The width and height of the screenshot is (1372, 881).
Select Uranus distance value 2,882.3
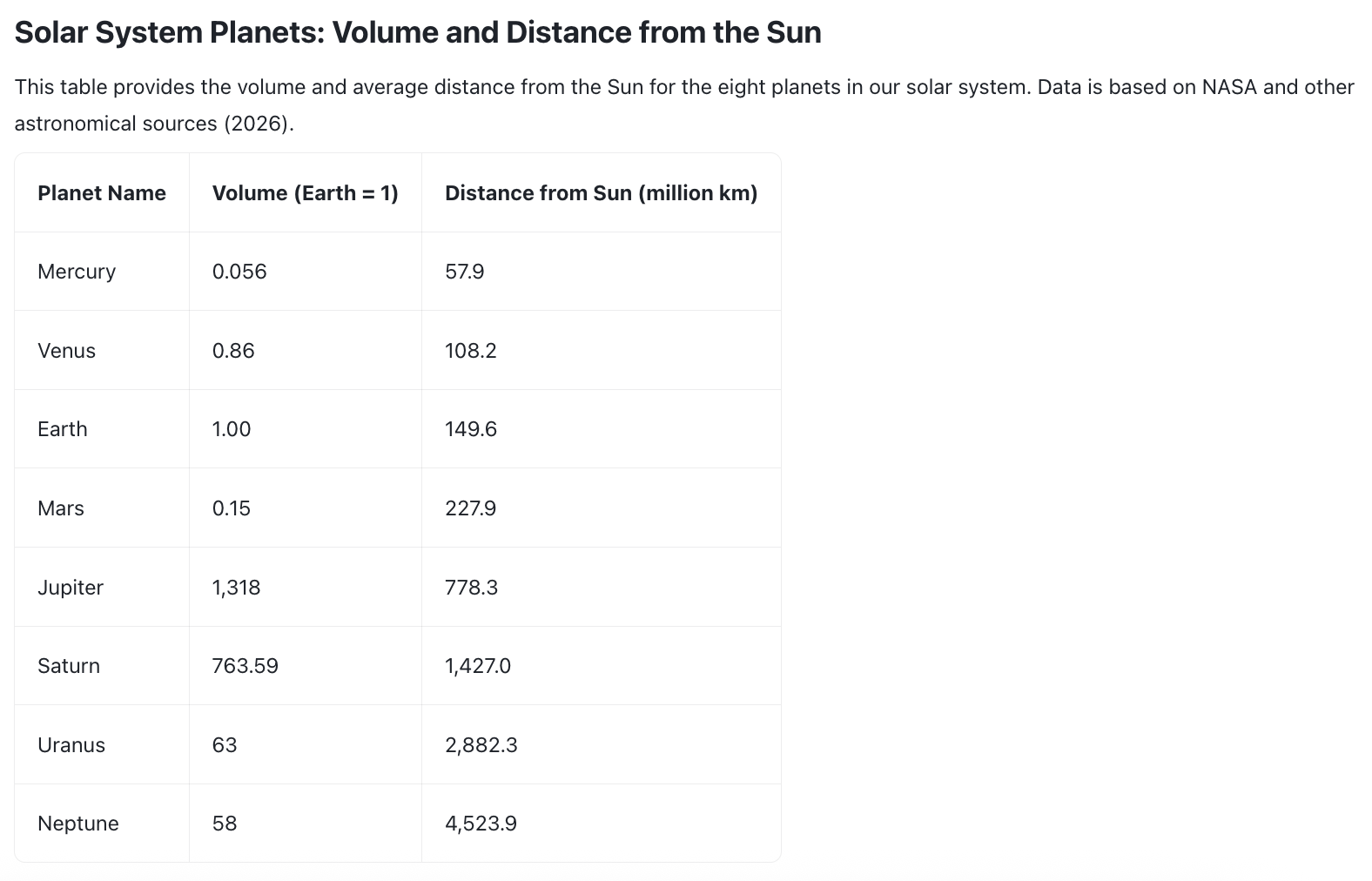(481, 745)
